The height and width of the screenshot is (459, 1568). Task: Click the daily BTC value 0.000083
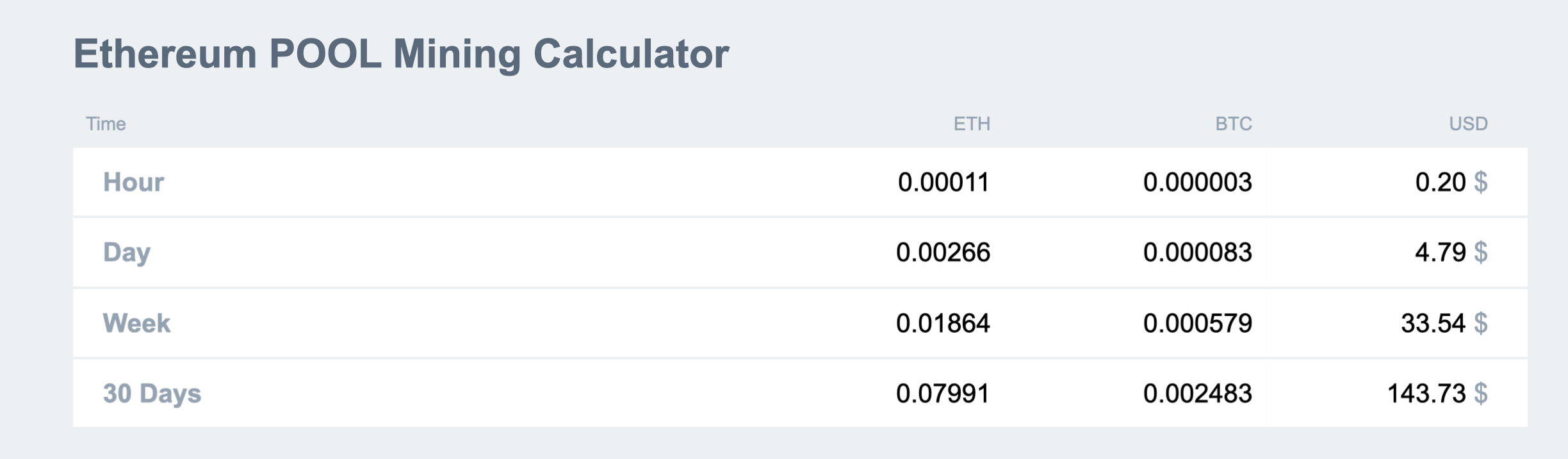click(x=1197, y=253)
